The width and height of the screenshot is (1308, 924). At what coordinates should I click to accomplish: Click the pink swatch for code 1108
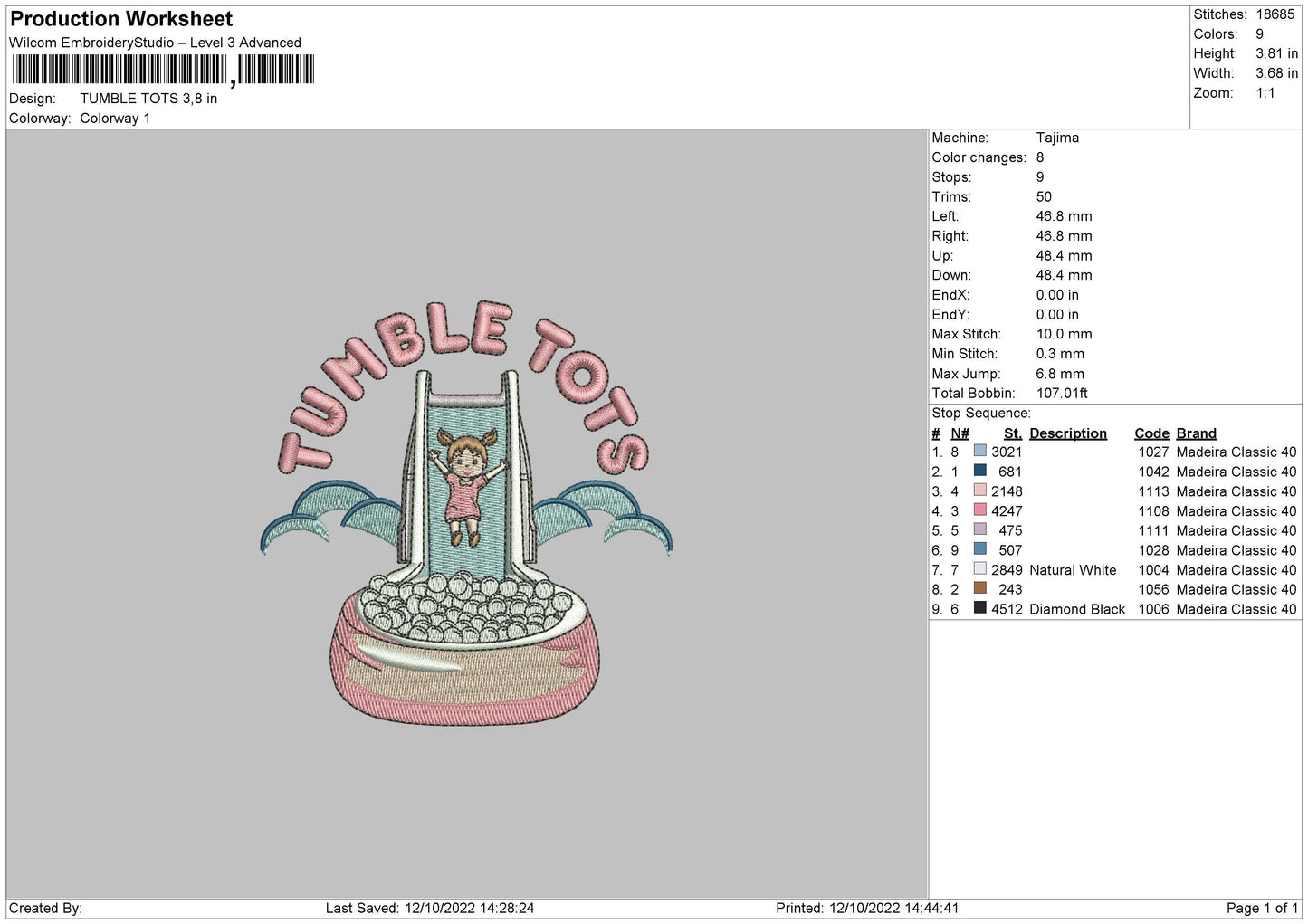tap(979, 510)
